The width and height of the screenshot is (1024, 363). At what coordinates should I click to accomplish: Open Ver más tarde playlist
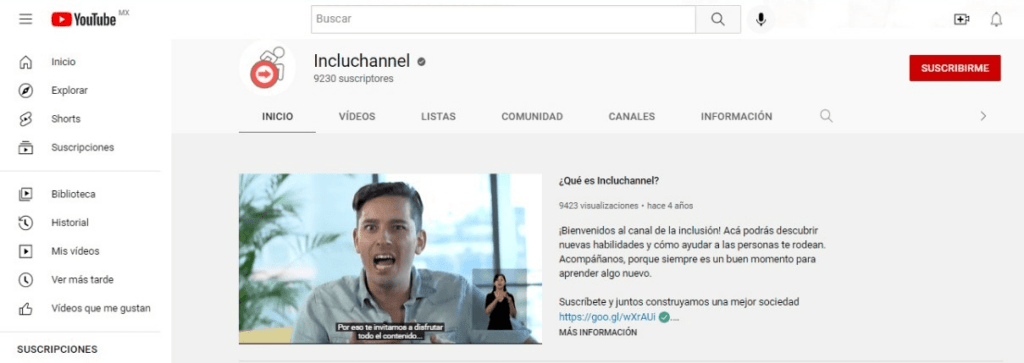[x=82, y=279]
